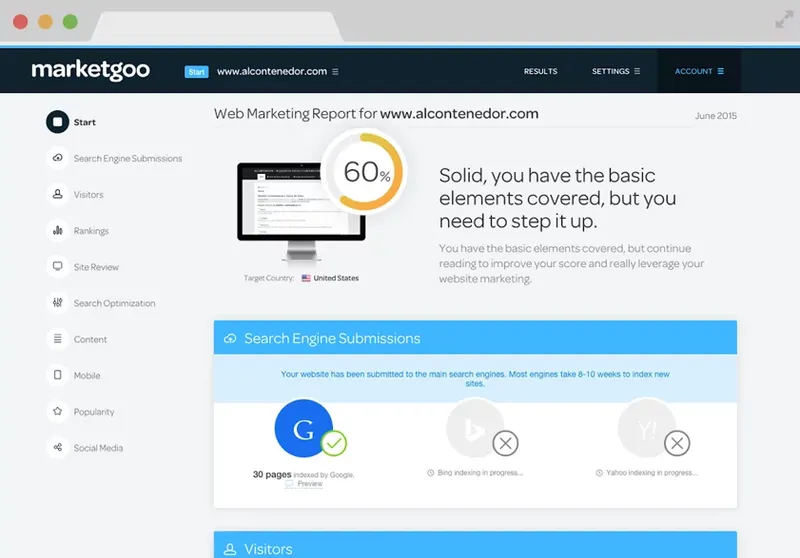Click the 'Bing indexing in progress...' text

(x=480, y=473)
